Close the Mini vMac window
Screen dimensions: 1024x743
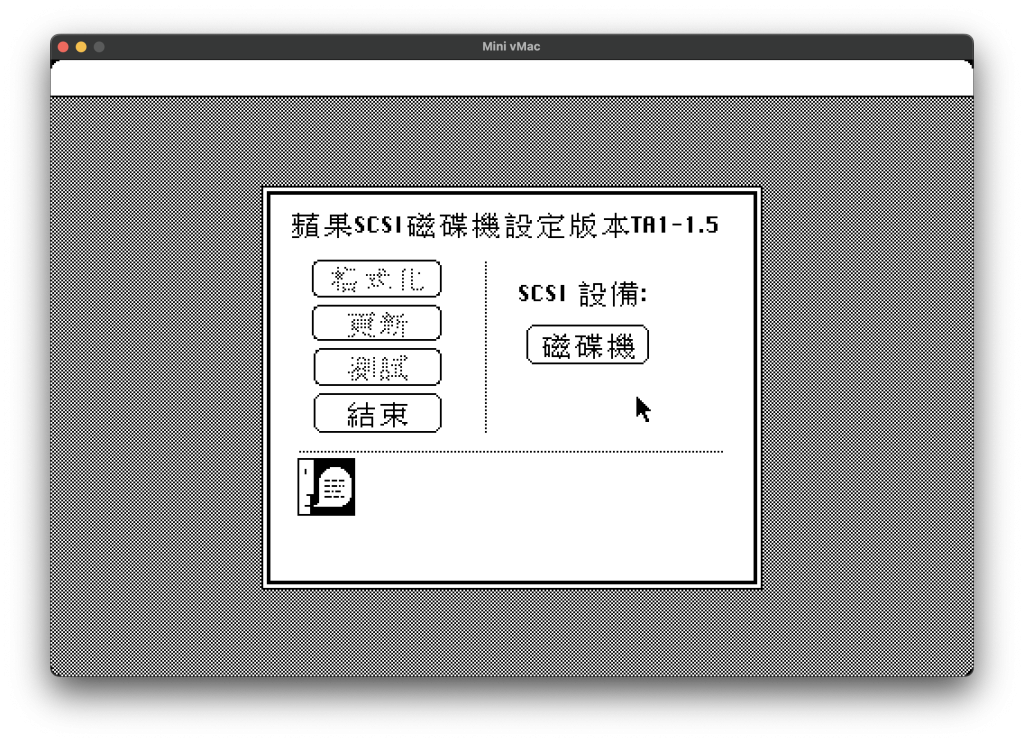pos(64,47)
